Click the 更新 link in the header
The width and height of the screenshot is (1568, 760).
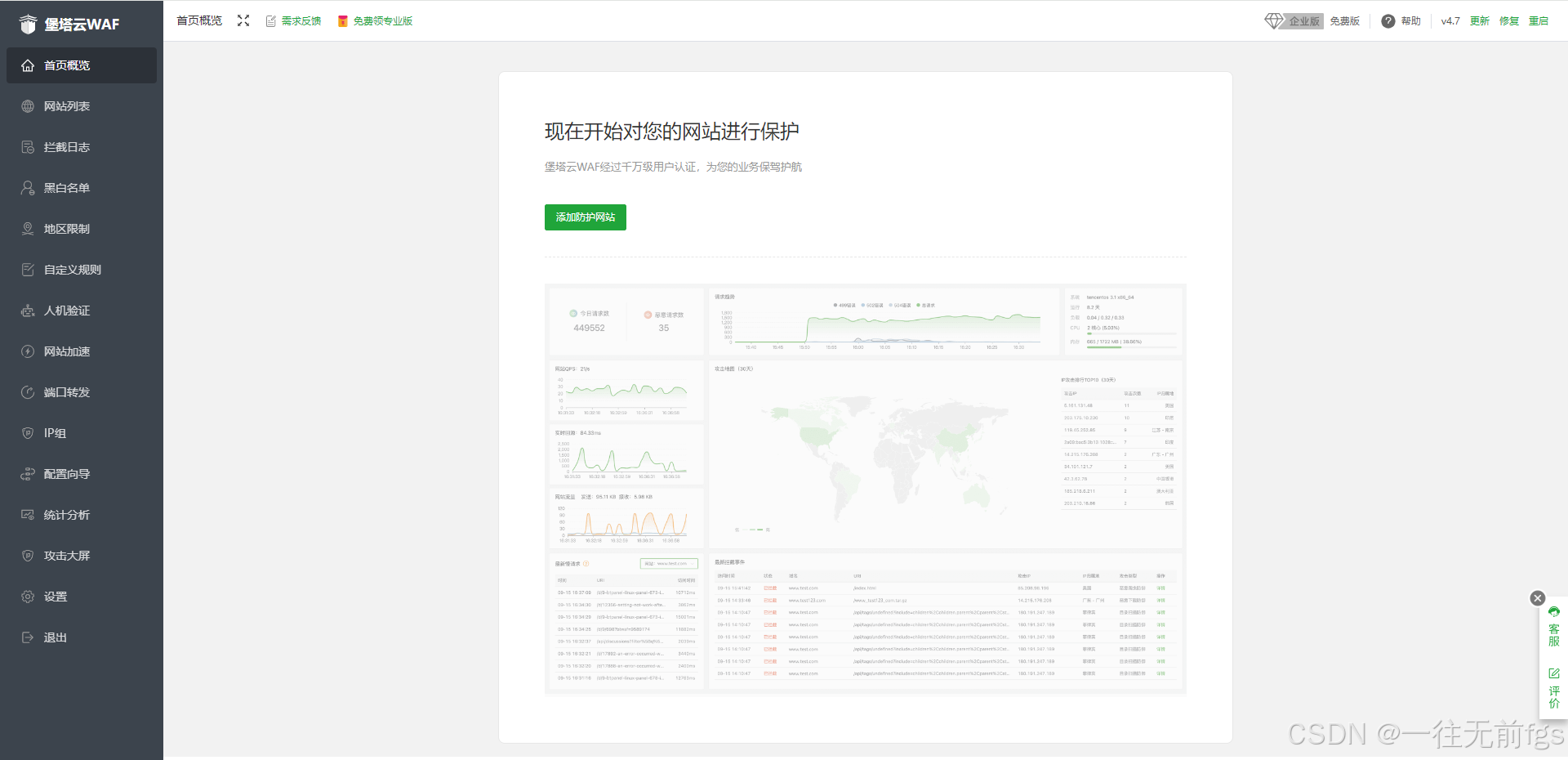[x=1480, y=21]
